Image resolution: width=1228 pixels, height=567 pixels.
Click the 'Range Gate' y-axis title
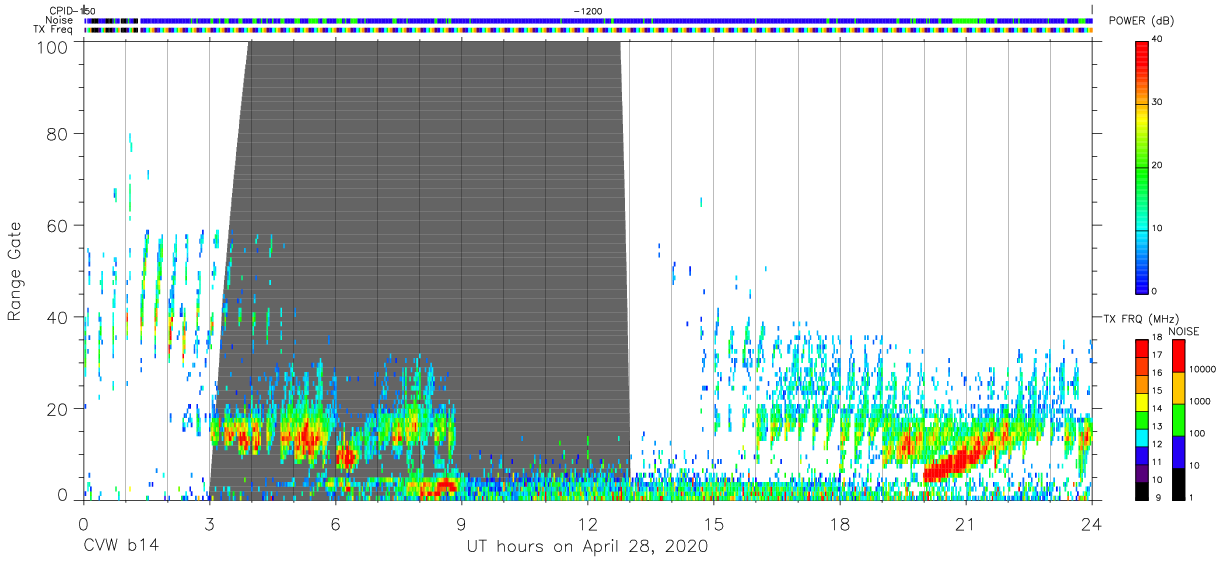tap(15, 271)
